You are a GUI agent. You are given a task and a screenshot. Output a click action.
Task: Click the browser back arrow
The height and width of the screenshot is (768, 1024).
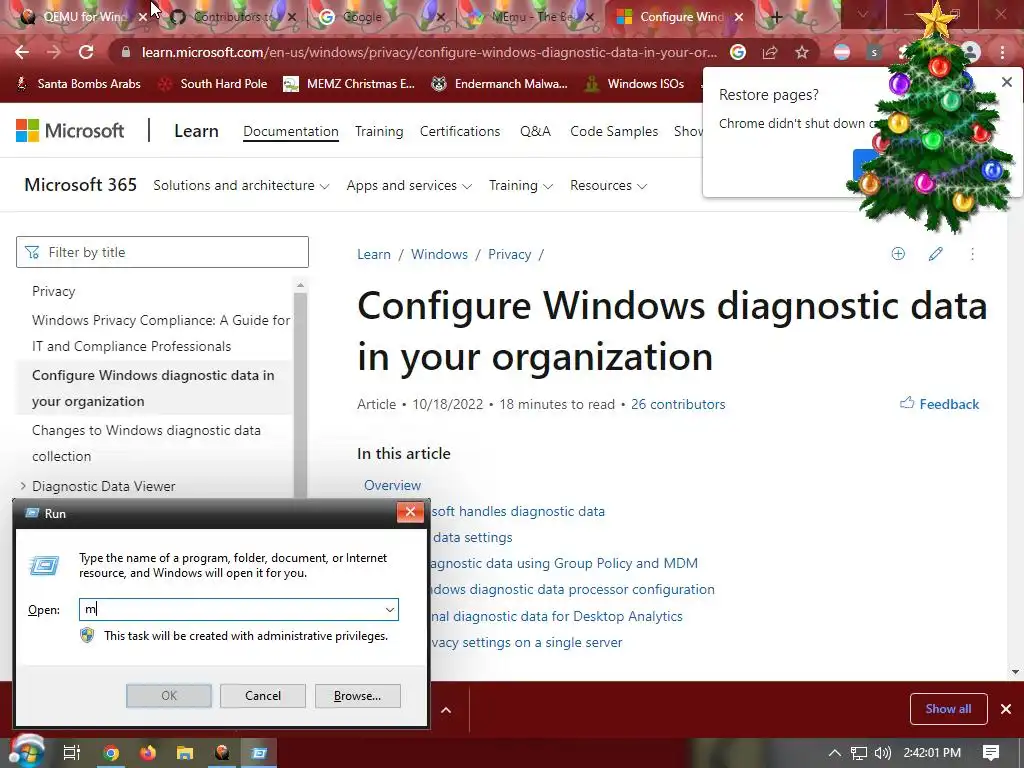(22, 52)
